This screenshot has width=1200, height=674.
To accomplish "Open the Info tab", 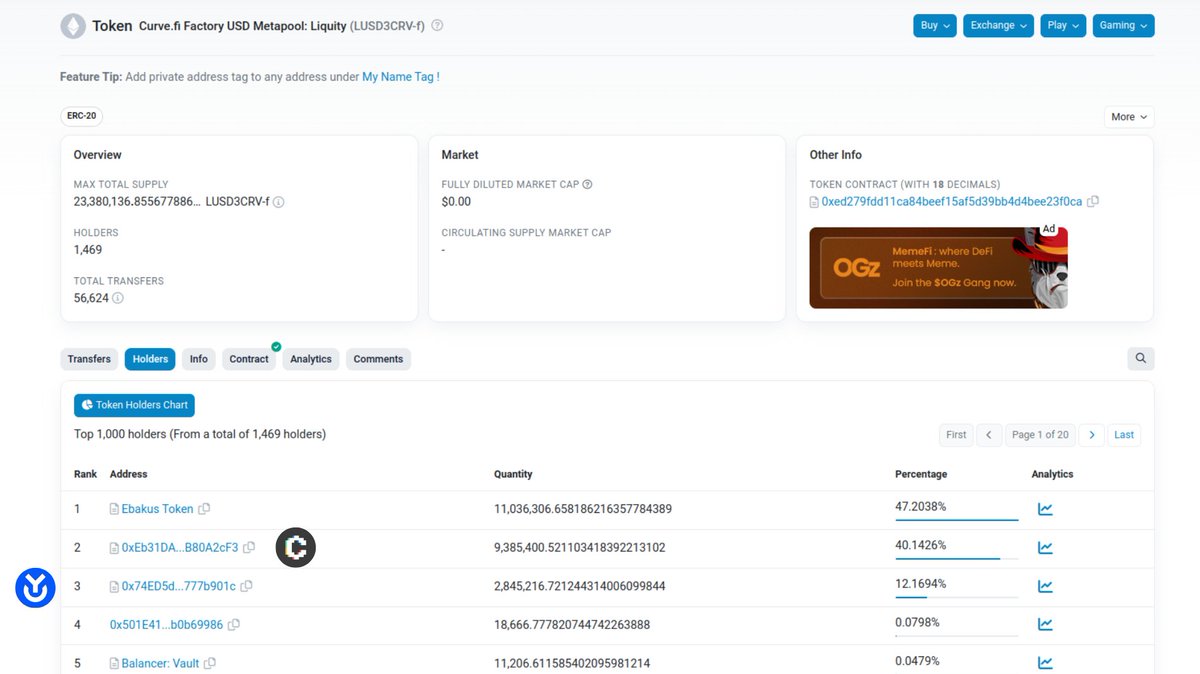I will pyautogui.click(x=199, y=359).
